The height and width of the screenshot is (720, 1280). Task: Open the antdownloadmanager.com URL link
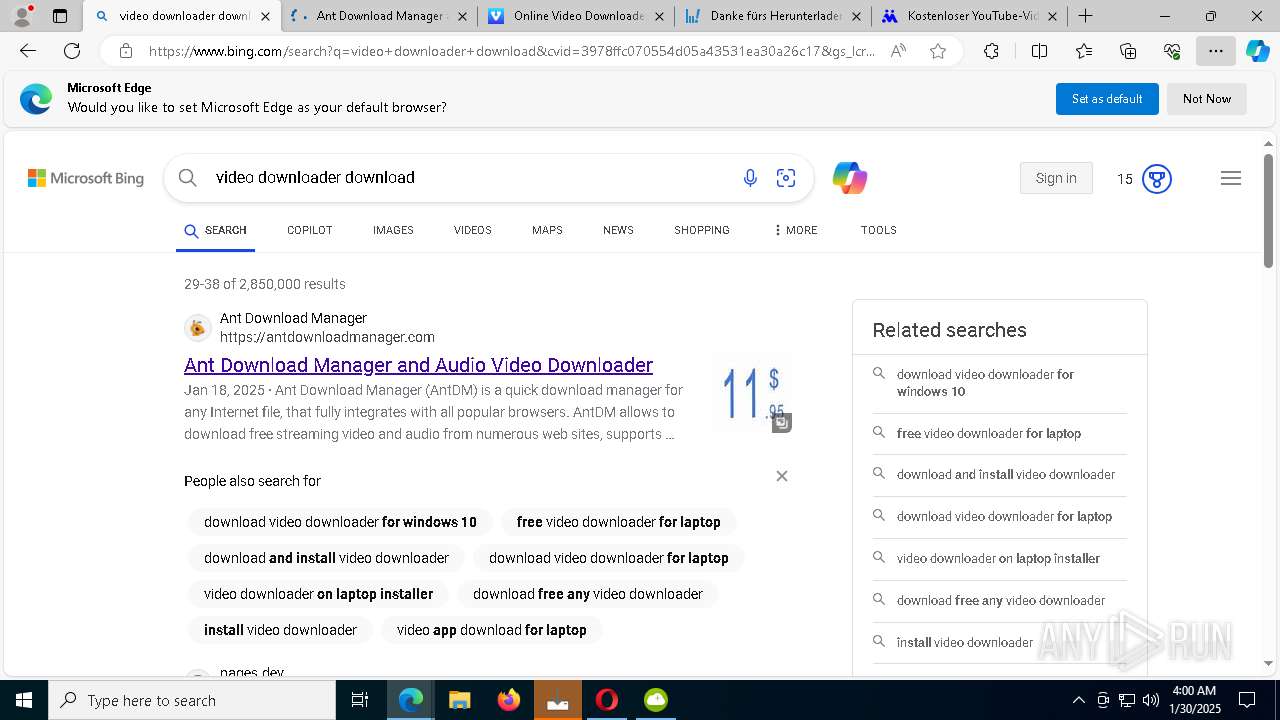(x=327, y=337)
